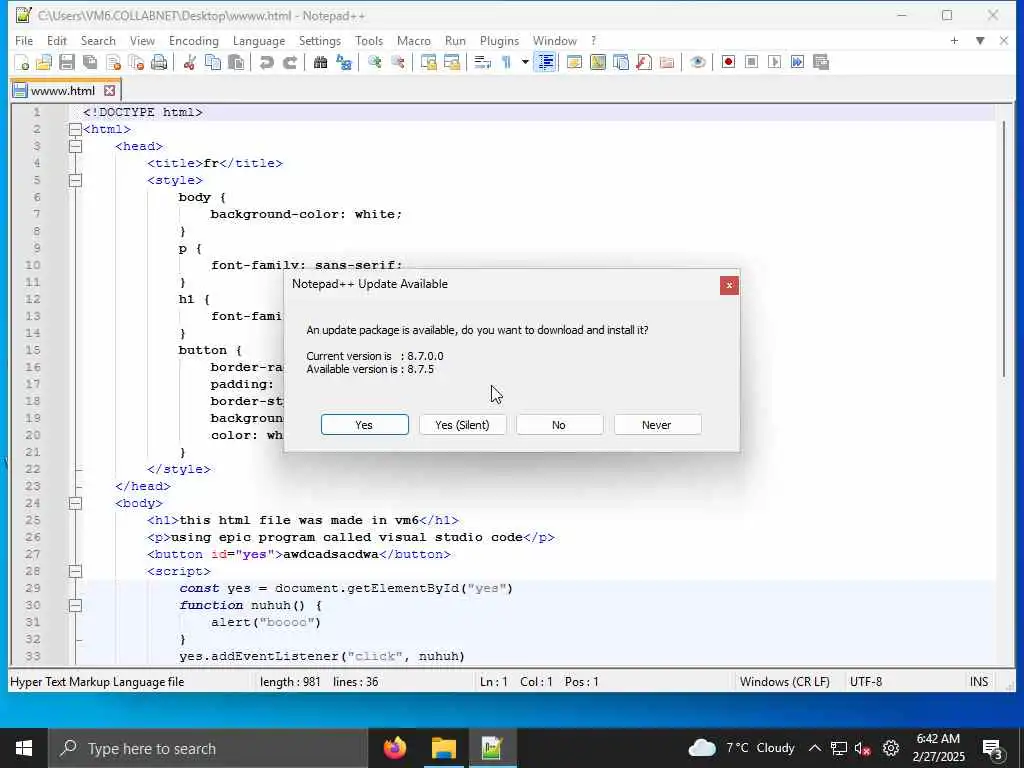Open the File menu
Screen dimensions: 1024x768
[24, 40]
